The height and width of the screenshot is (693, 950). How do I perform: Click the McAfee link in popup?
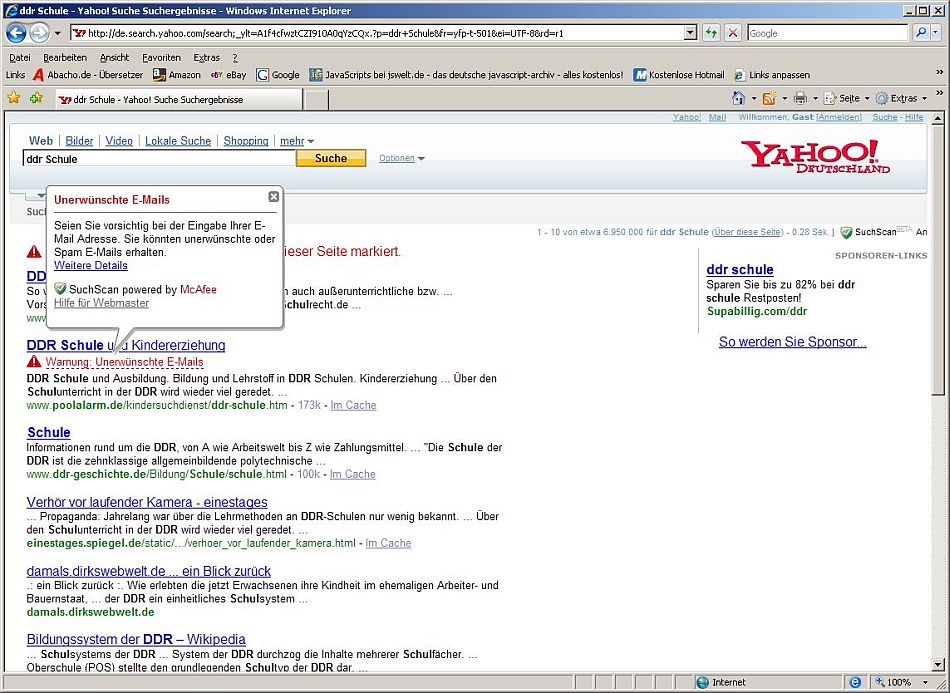point(198,290)
